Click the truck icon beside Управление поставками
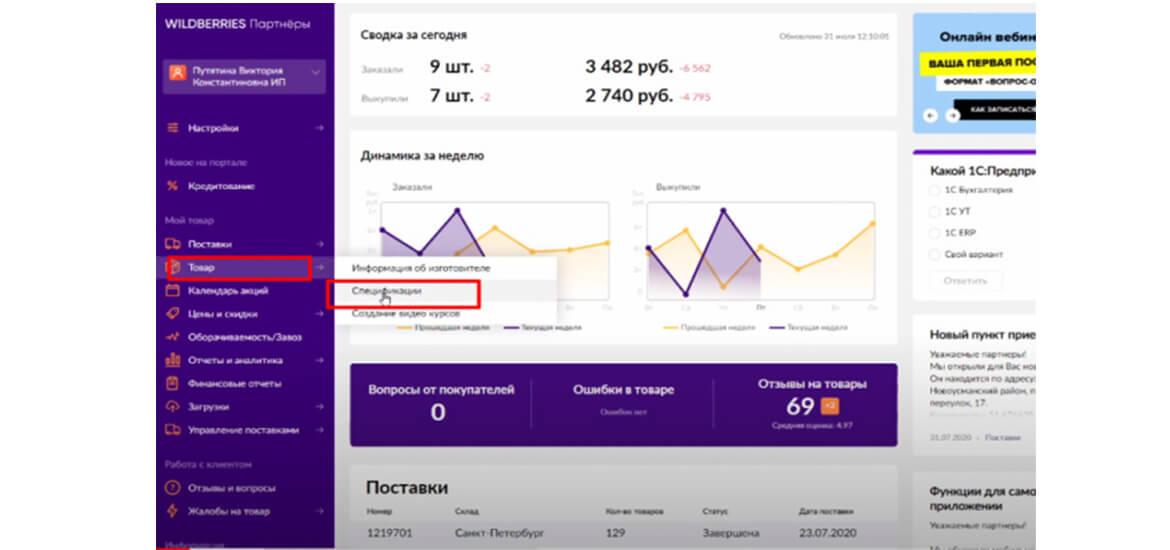Viewport: 1170px width, 550px height. click(173, 430)
